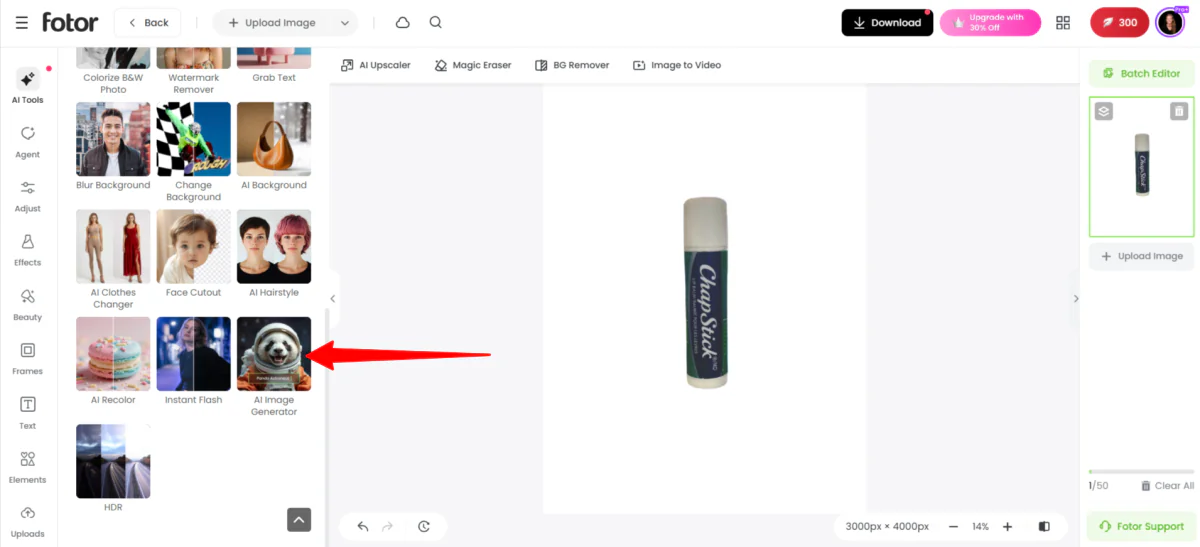Open the Agent sidebar tab

pyautogui.click(x=28, y=141)
